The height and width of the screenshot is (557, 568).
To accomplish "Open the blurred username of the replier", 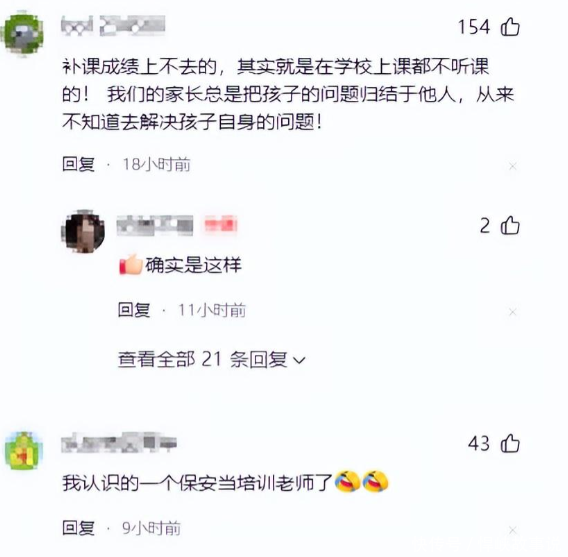I will 155,225.
